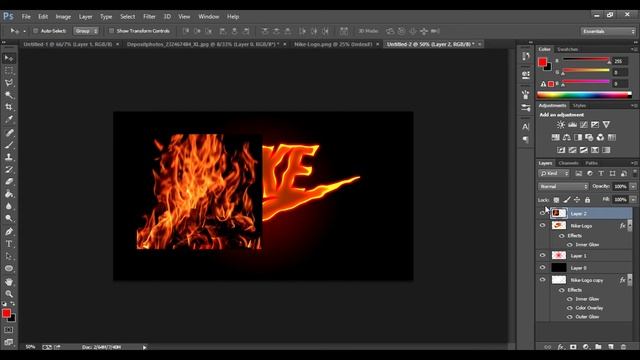Select the Crop tool
Screen dimensions: 640x360
(9, 107)
